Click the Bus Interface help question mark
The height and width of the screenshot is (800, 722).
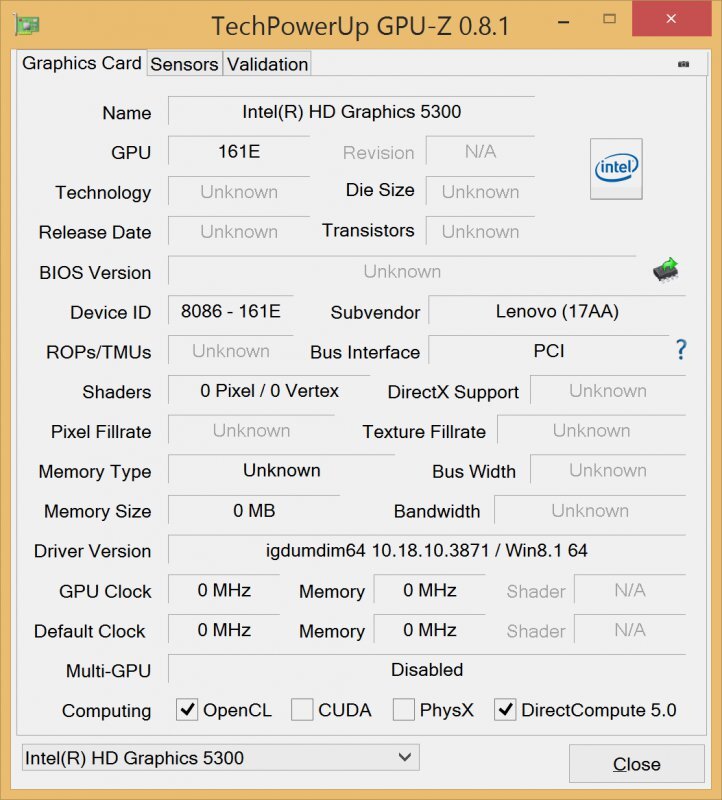680,351
